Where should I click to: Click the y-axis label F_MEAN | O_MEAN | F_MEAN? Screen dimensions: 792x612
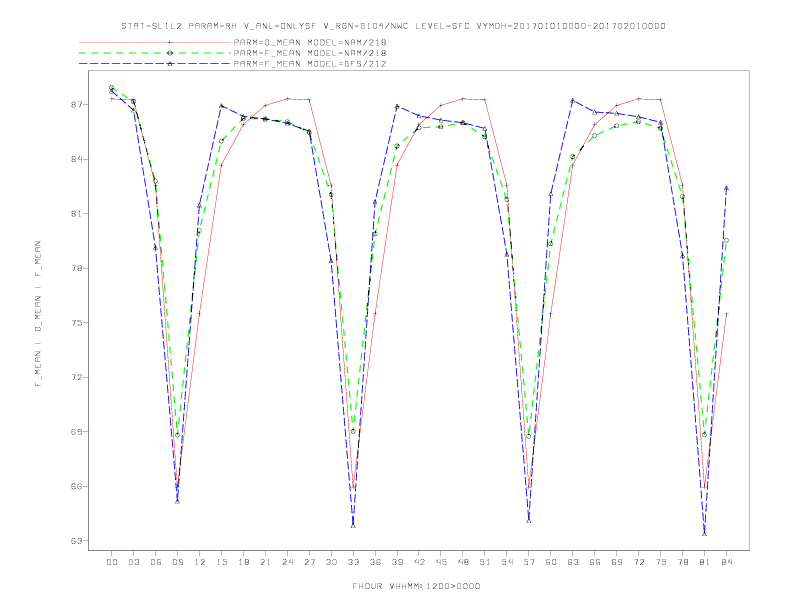pos(38,314)
